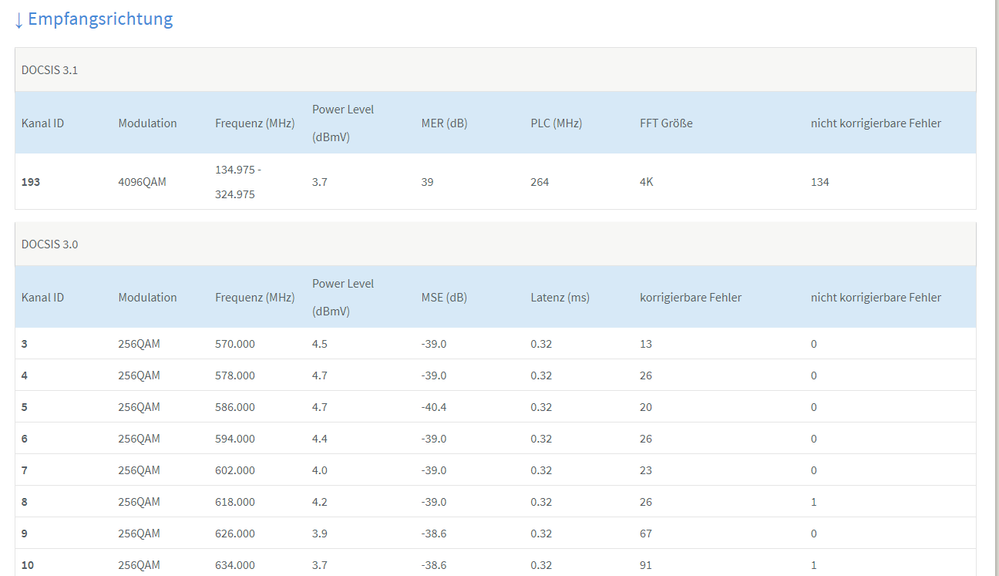Click MER value 39
This screenshot has height=576, width=999.
click(x=427, y=182)
